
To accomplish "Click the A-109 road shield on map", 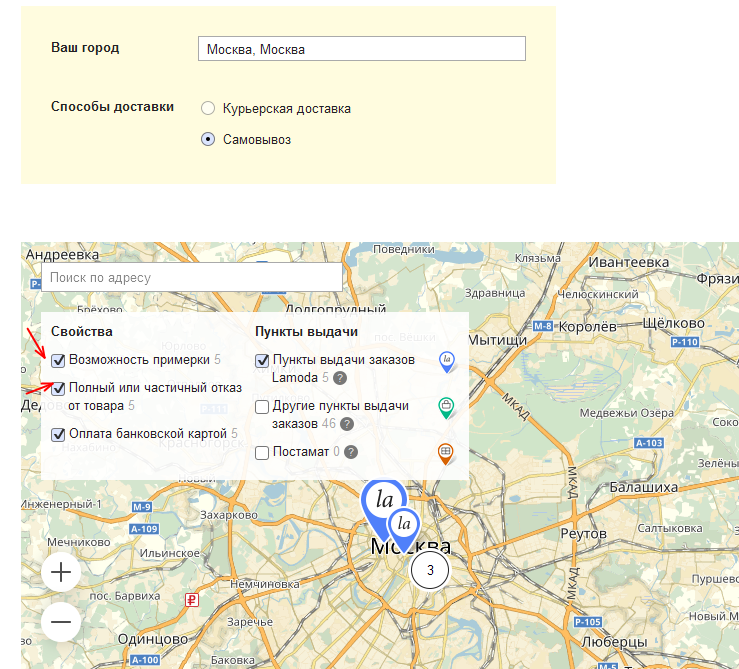I will pyautogui.click(x=144, y=529).
